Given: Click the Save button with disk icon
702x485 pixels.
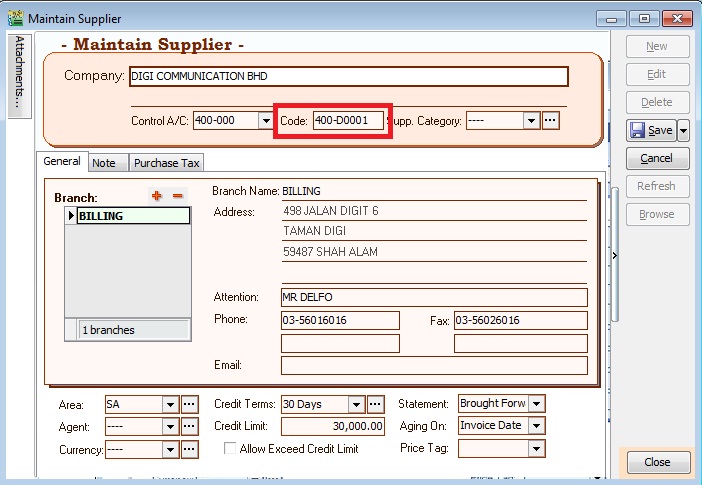Looking at the screenshot, I should click(x=650, y=130).
